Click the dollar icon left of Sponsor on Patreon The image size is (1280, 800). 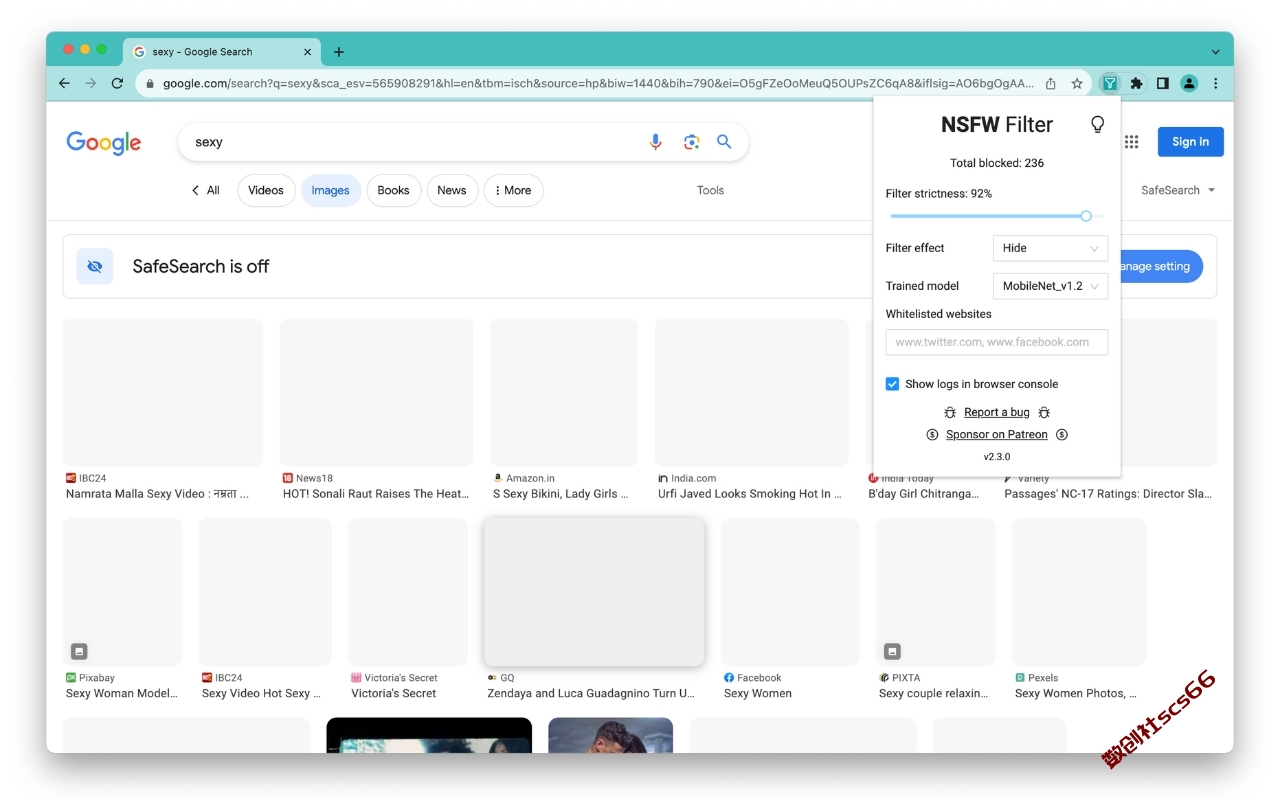[x=932, y=435]
